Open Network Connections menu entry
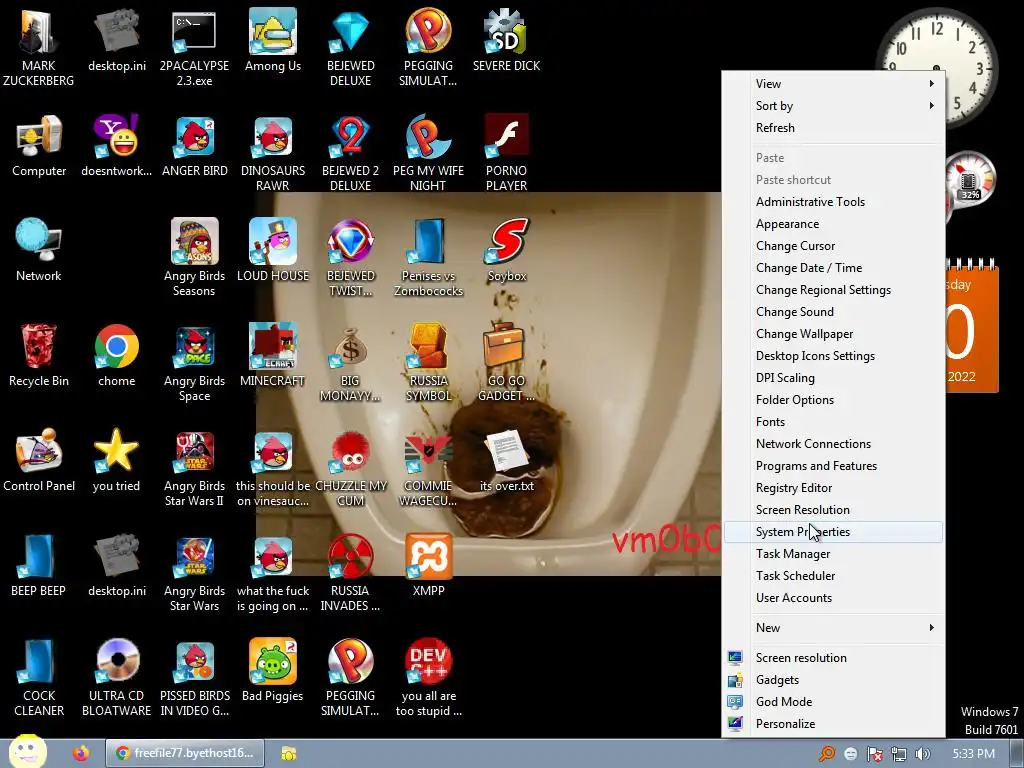The image size is (1024, 768). click(833, 444)
